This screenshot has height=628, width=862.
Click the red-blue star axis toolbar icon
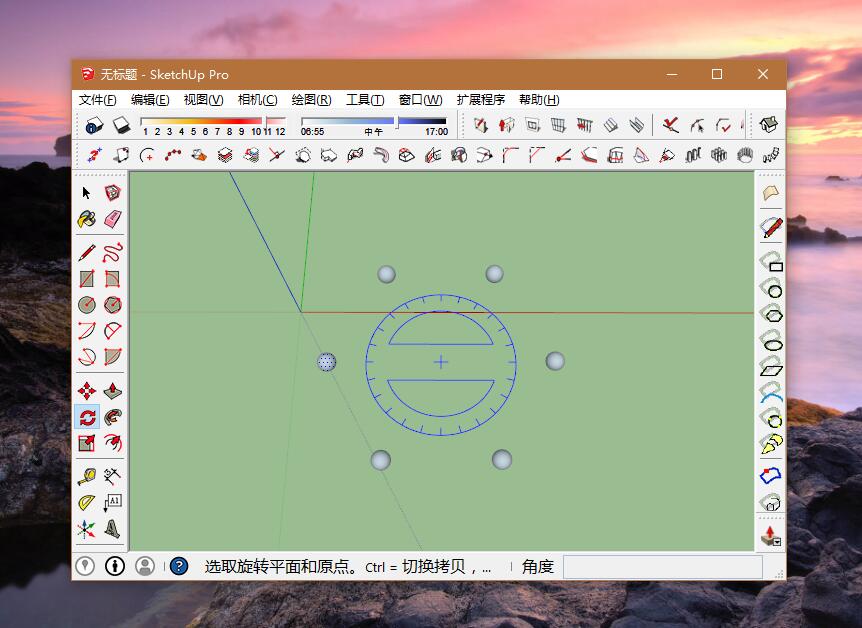coord(95,155)
